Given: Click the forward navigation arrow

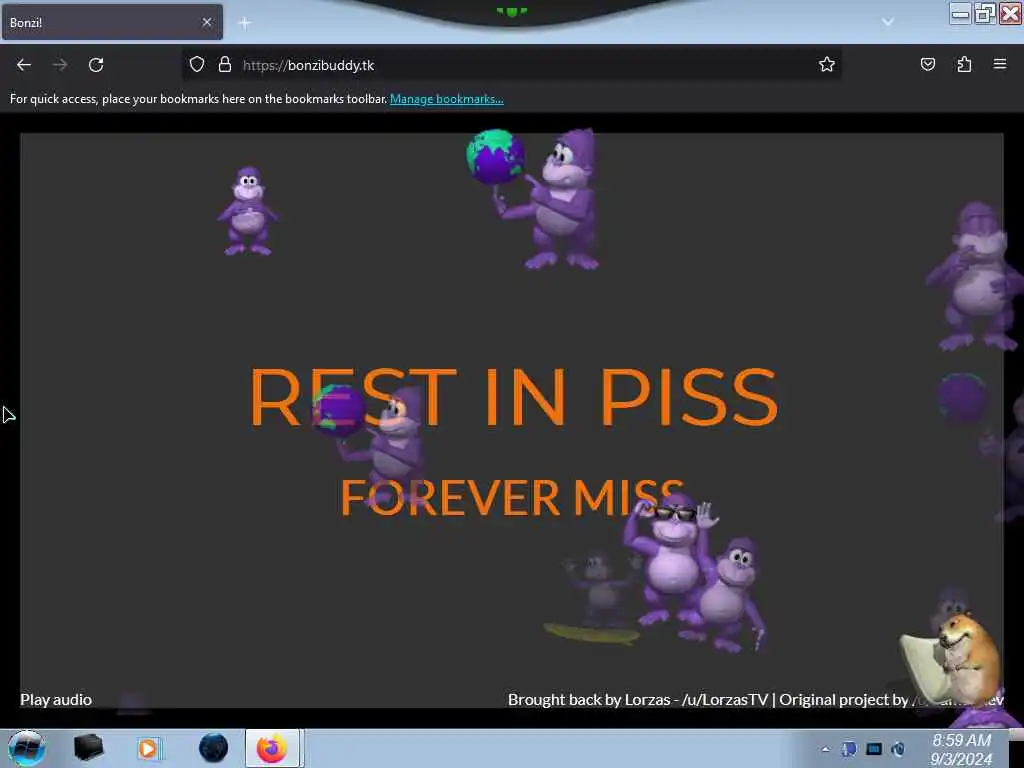Looking at the screenshot, I should 60,65.
